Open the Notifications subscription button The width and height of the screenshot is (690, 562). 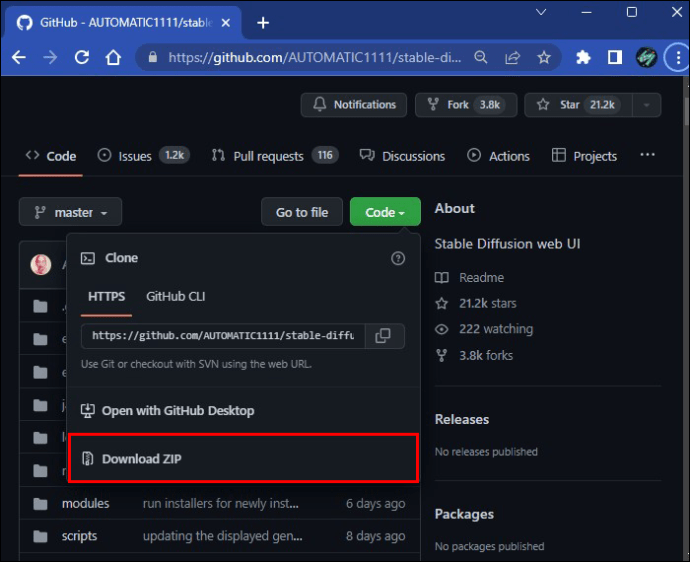[353, 105]
